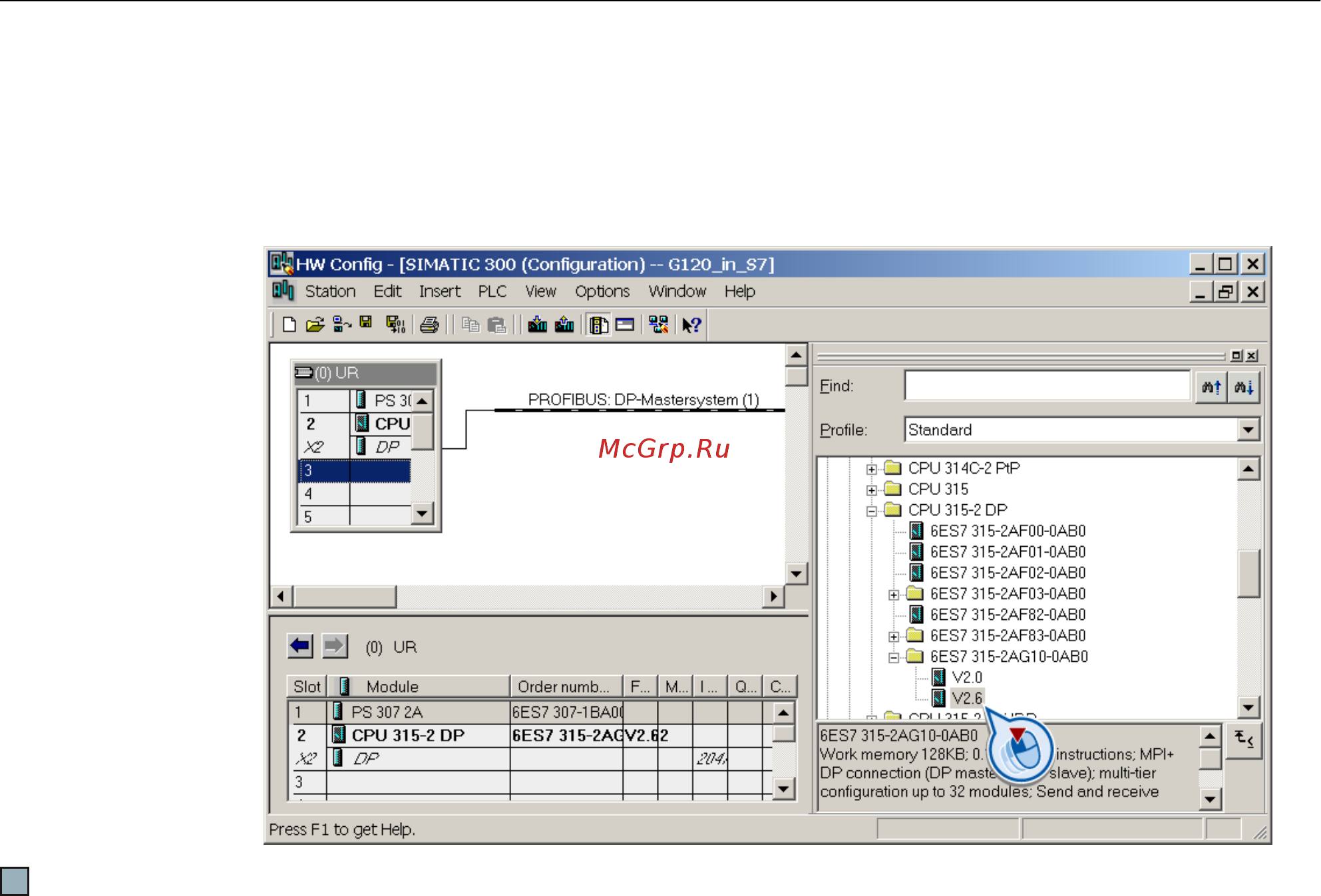Click description pane scroll-up arrow

1210,736
